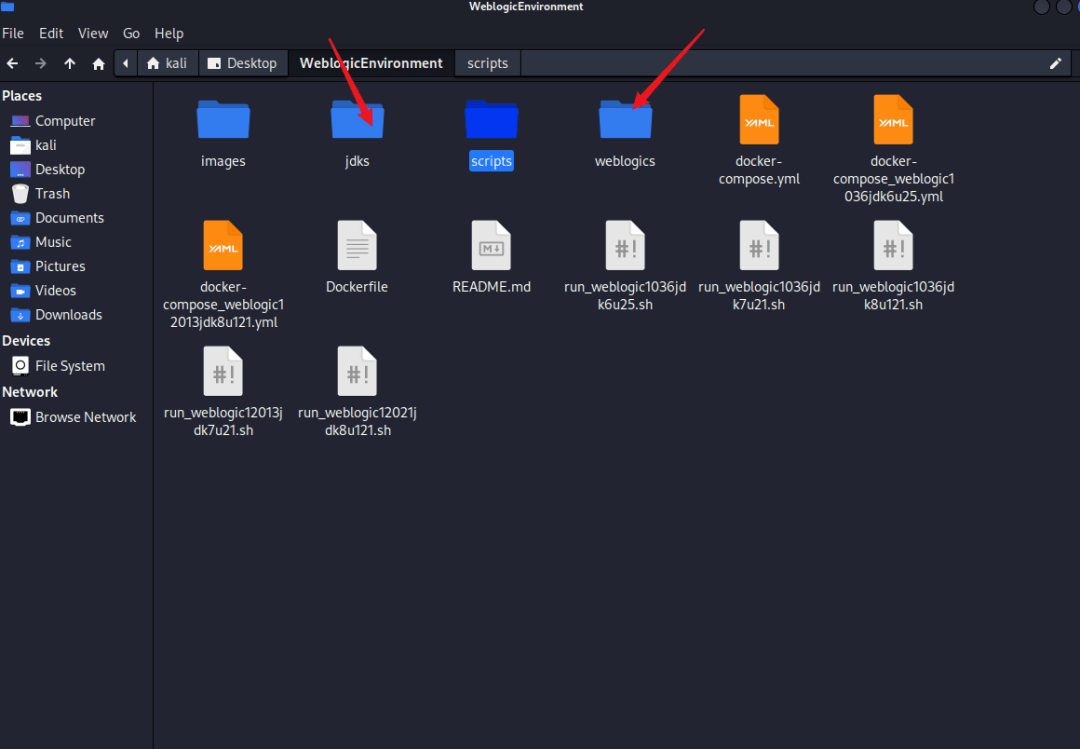Open the Go menu
Image resolution: width=1080 pixels, height=749 pixels.
[x=131, y=33]
